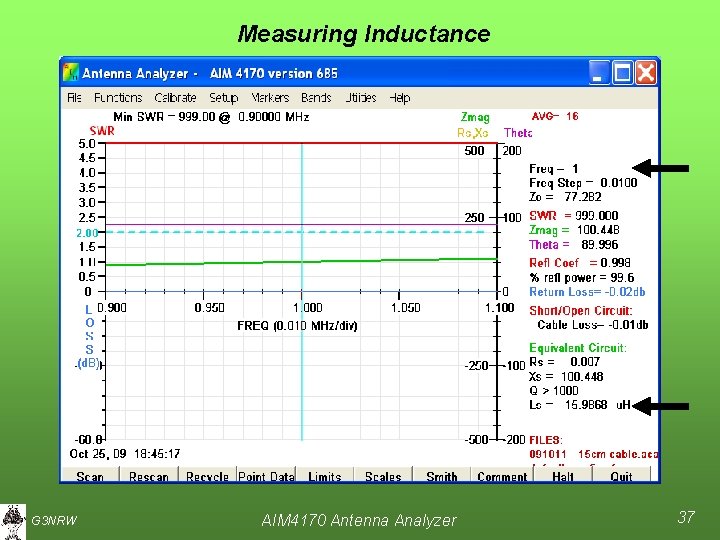
Task: Open the Bands menu
Action: point(316,97)
